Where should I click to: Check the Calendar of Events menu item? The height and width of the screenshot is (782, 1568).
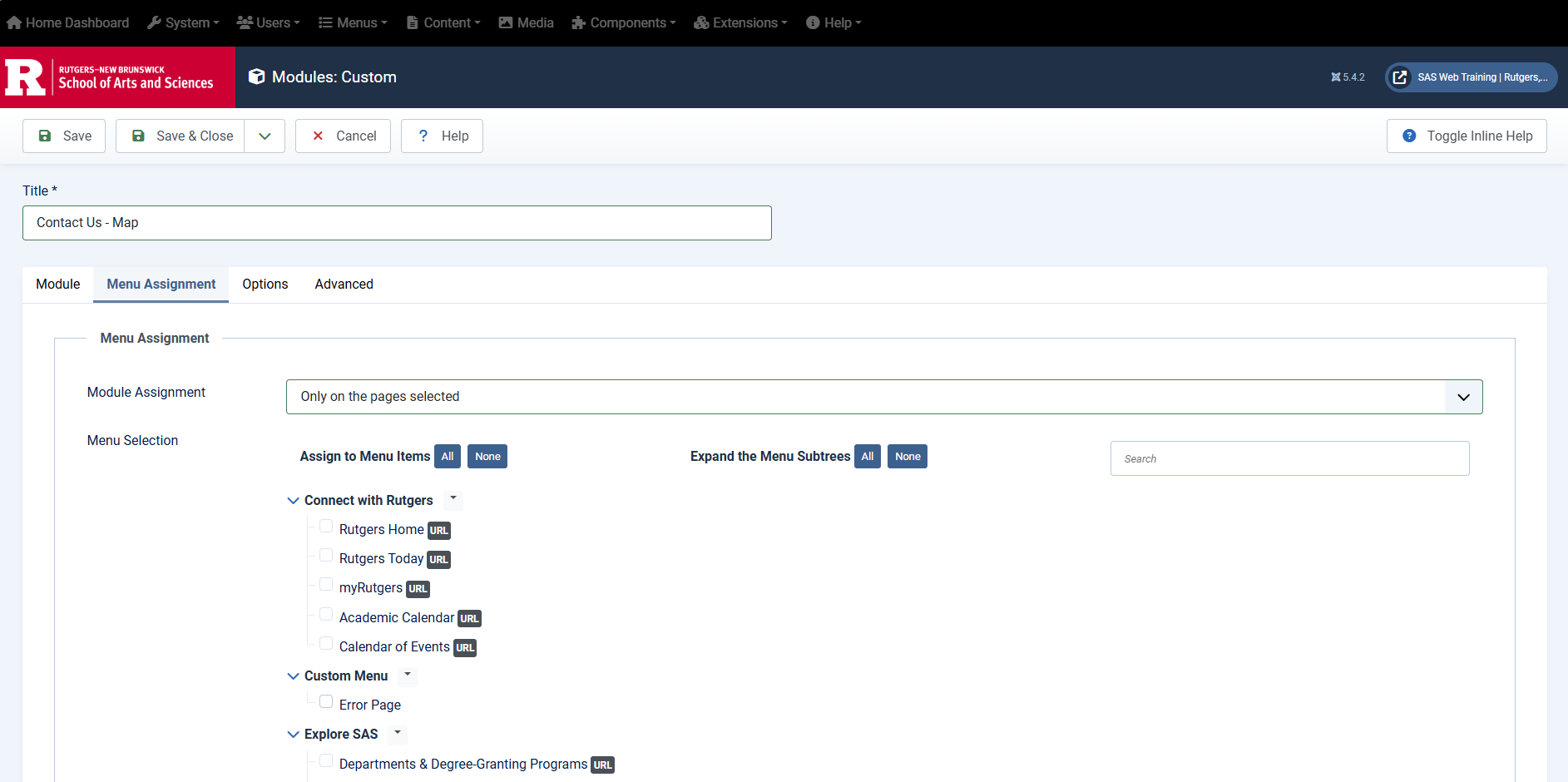pyautogui.click(x=326, y=644)
